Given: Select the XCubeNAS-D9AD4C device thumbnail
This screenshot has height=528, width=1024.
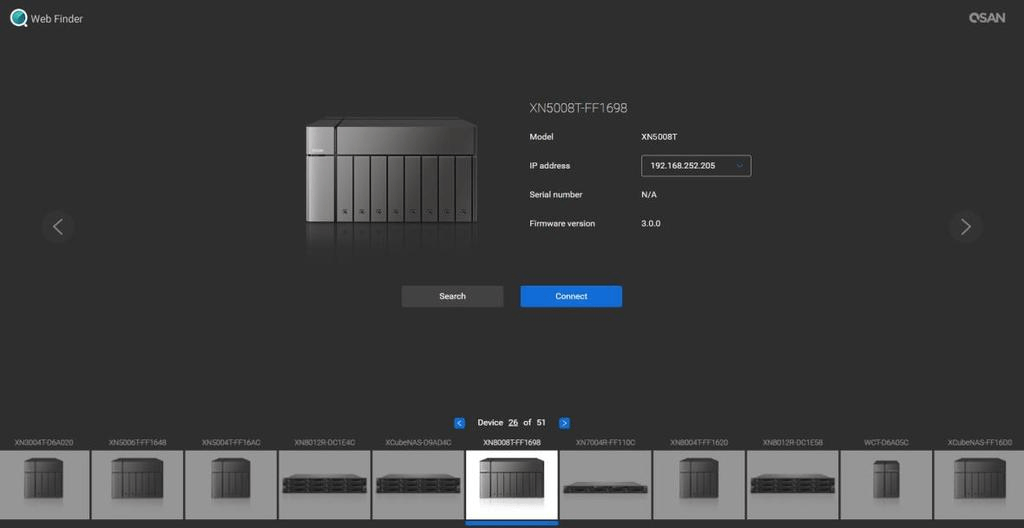Looking at the screenshot, I should (418, 485).
